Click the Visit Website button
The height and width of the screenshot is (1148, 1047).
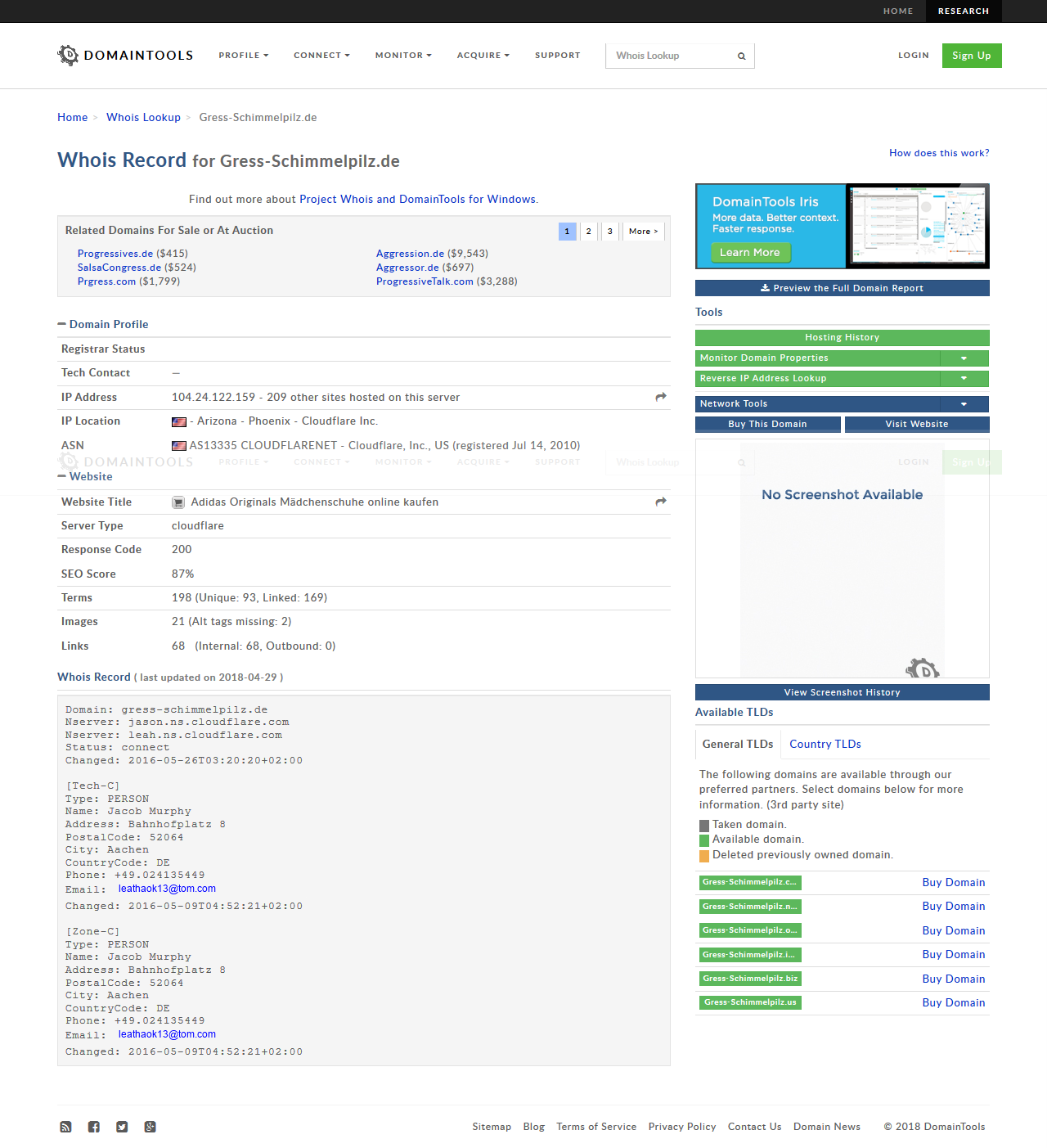pos(917,425)
